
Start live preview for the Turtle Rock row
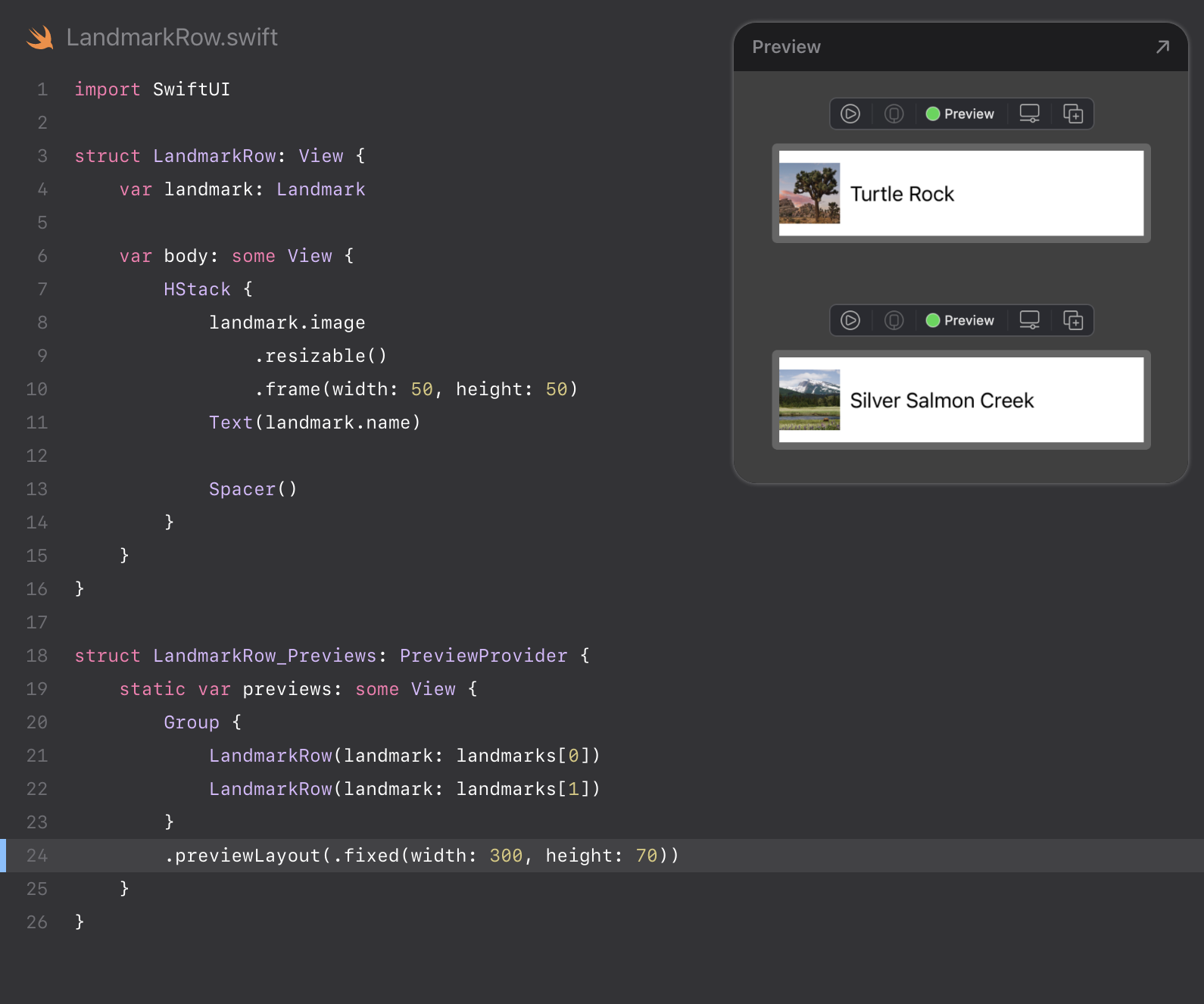850,114
